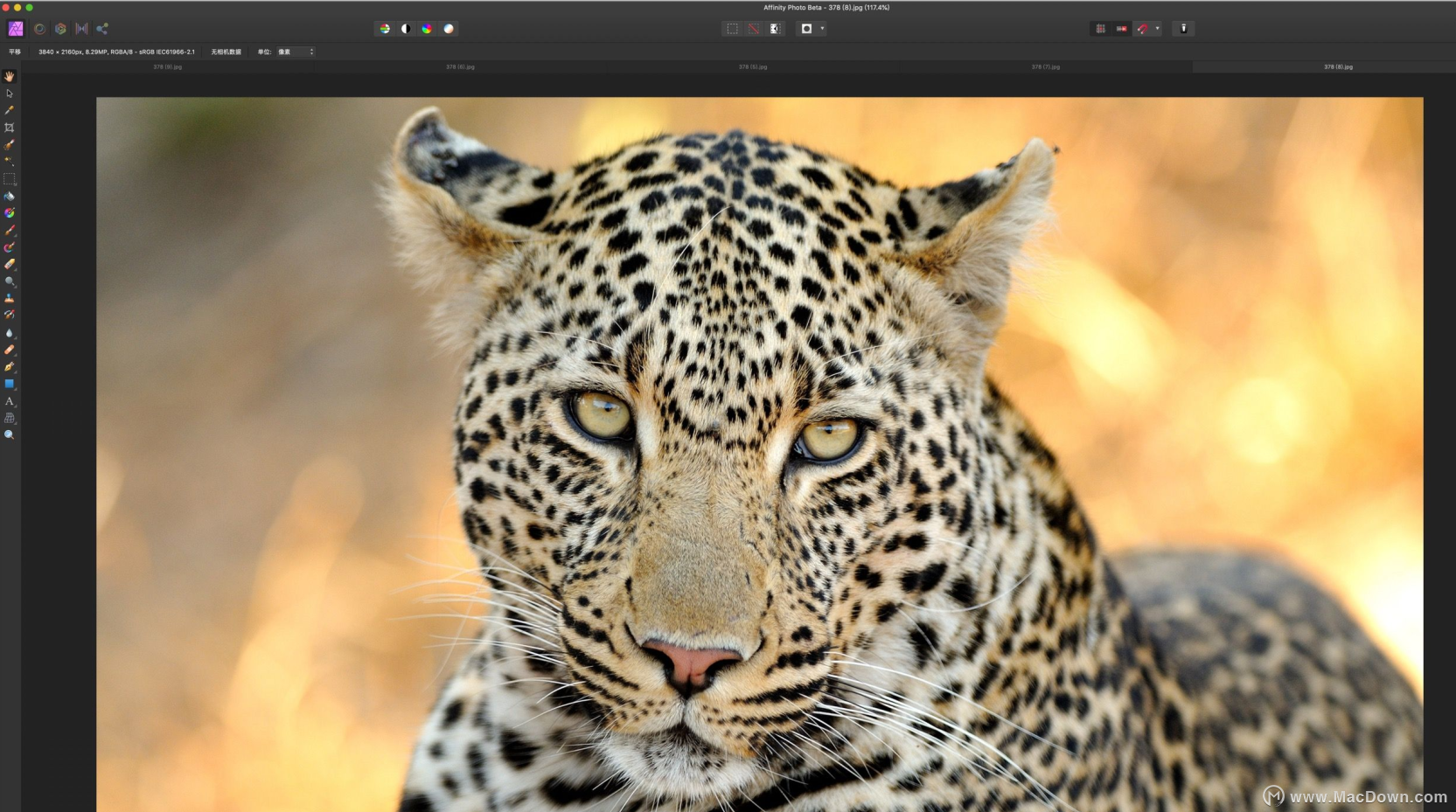The height and width of the screenshot is (812, 1456).
Task: Open the Export Persona share icon
Action: tap(102, 29)
